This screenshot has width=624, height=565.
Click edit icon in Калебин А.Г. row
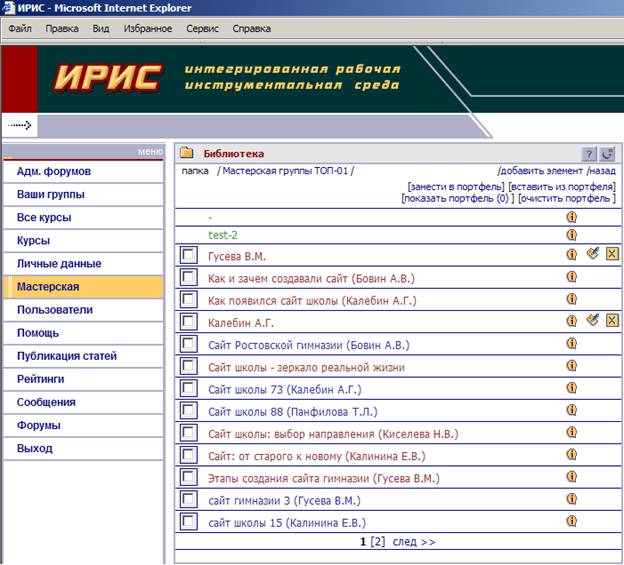click(593, 320)
